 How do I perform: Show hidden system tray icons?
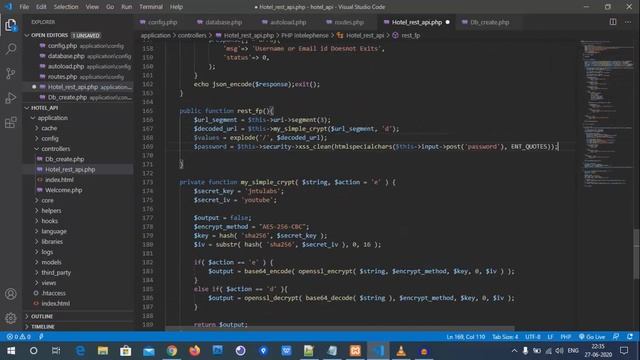[514, 351]
